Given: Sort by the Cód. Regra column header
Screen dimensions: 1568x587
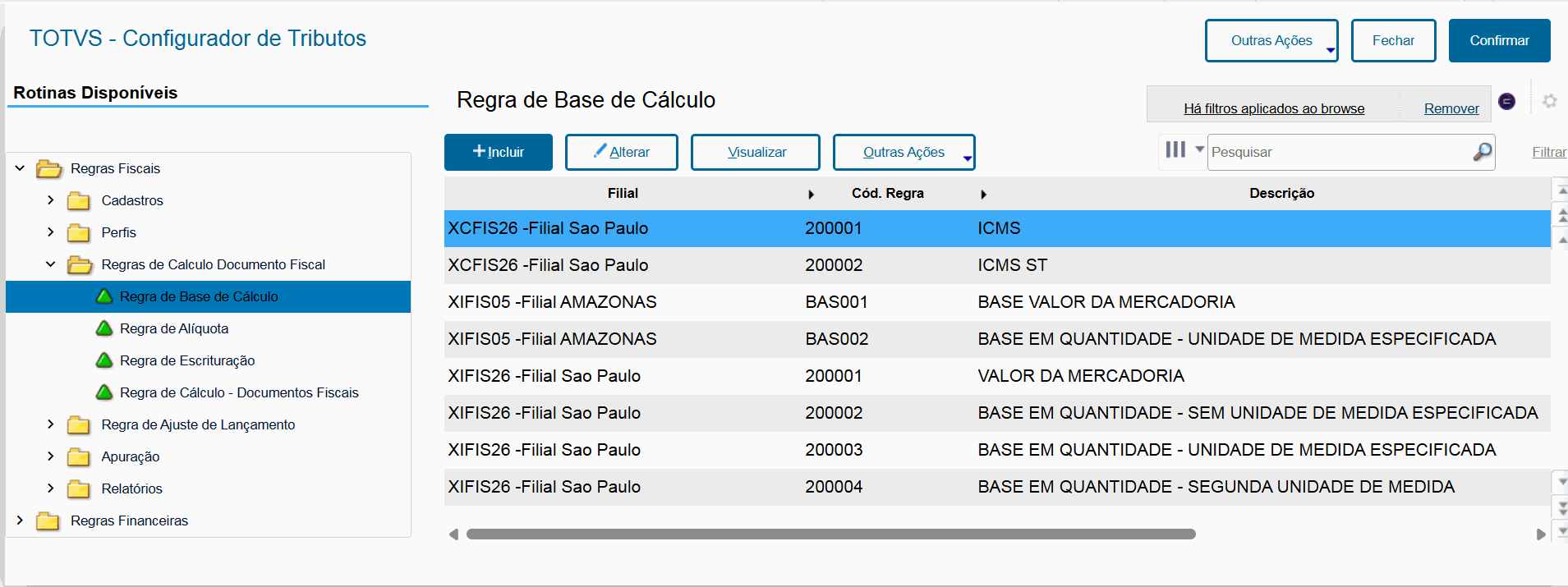Looking at the screenshot, I should click(x=887, y=194).
